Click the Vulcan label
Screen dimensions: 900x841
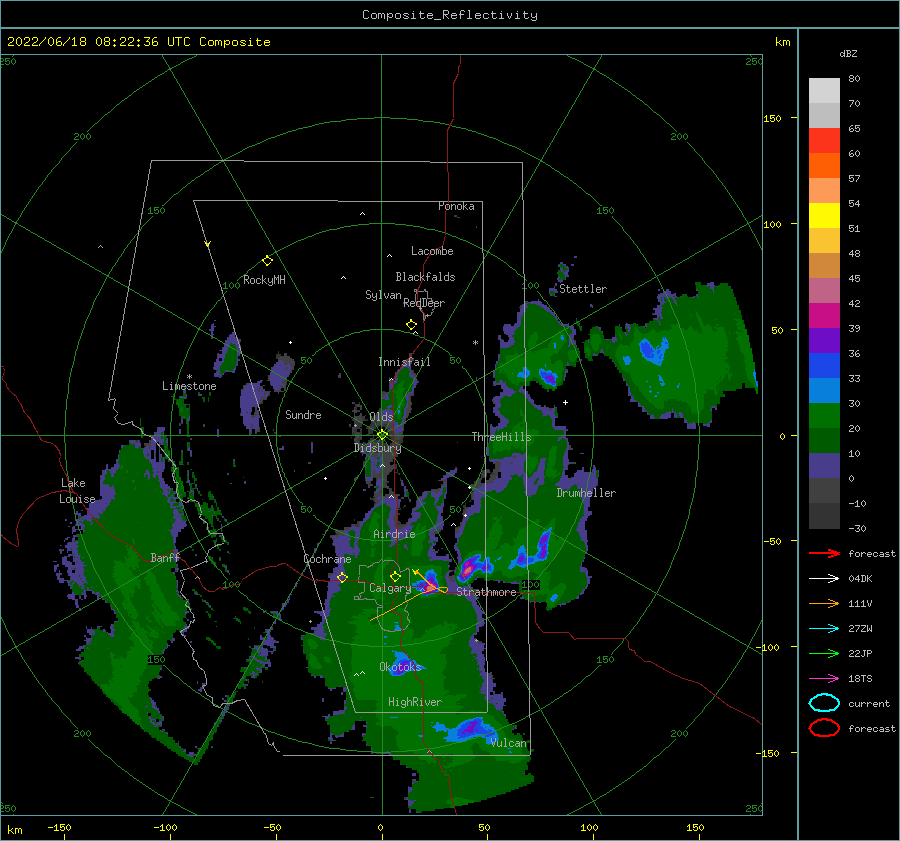click(508, 743)
